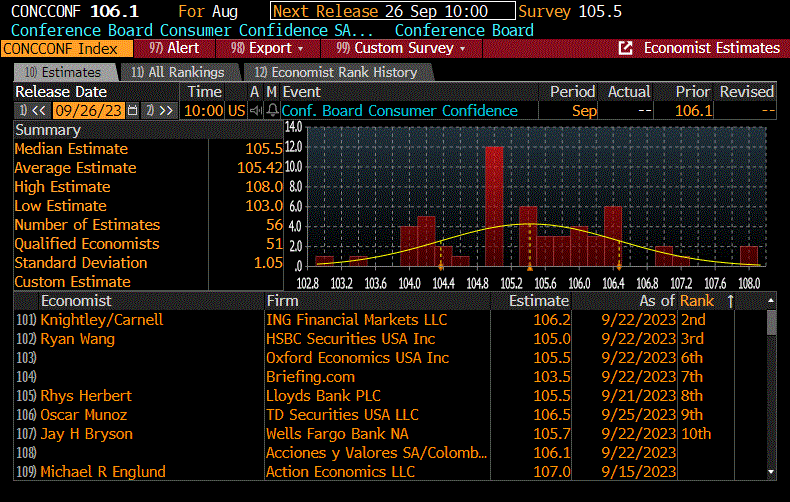
Task: Open Oxford Economics USA Inc row
Action: point(394,358)
